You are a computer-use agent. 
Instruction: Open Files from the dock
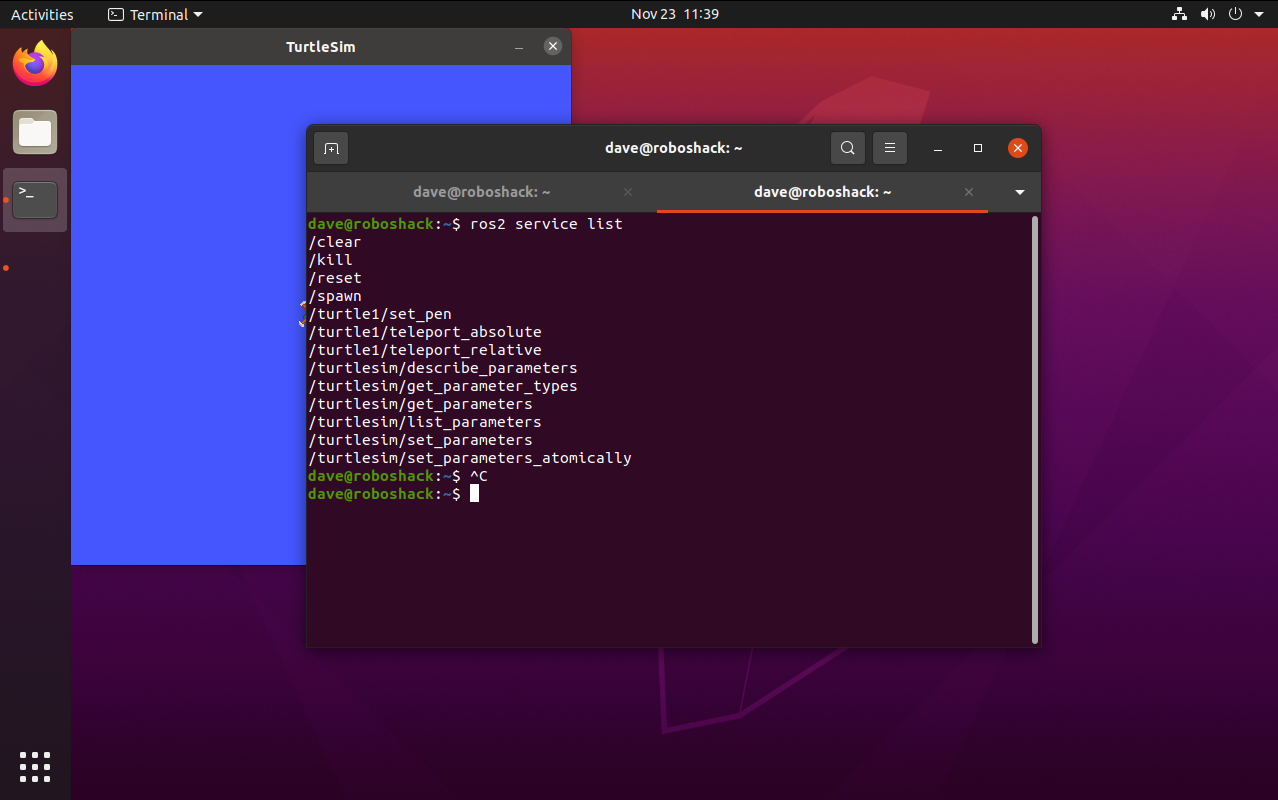[35, 132]
